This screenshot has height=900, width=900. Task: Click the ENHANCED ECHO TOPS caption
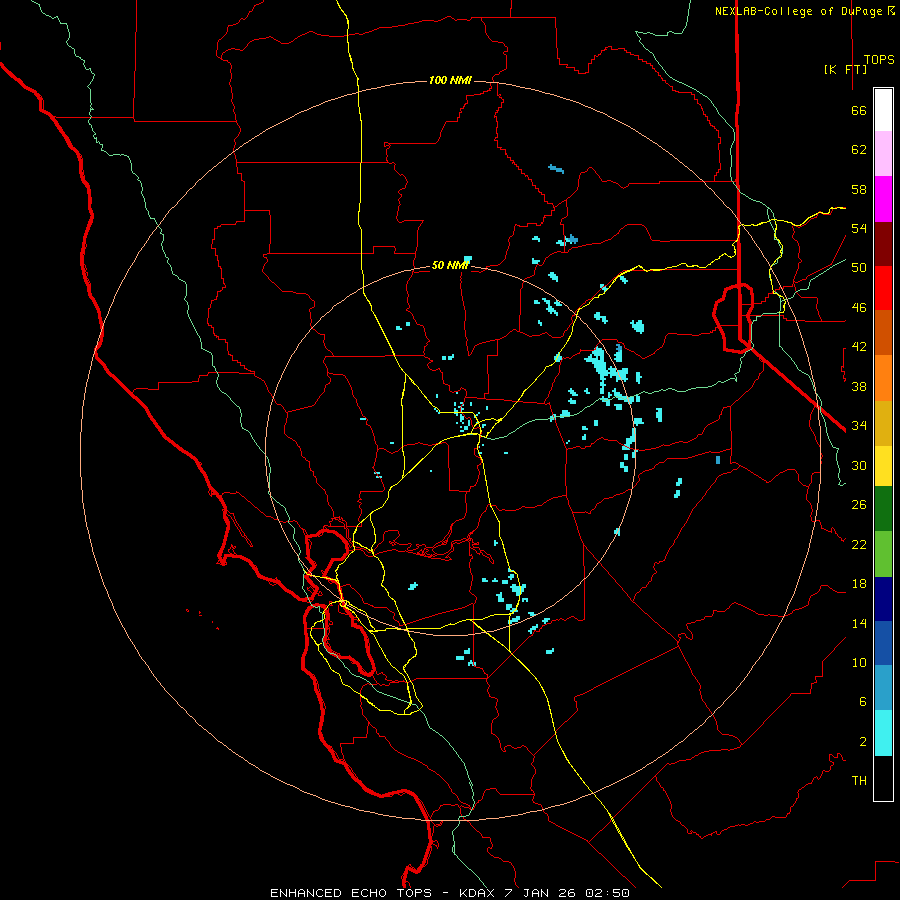click(351, 893)
